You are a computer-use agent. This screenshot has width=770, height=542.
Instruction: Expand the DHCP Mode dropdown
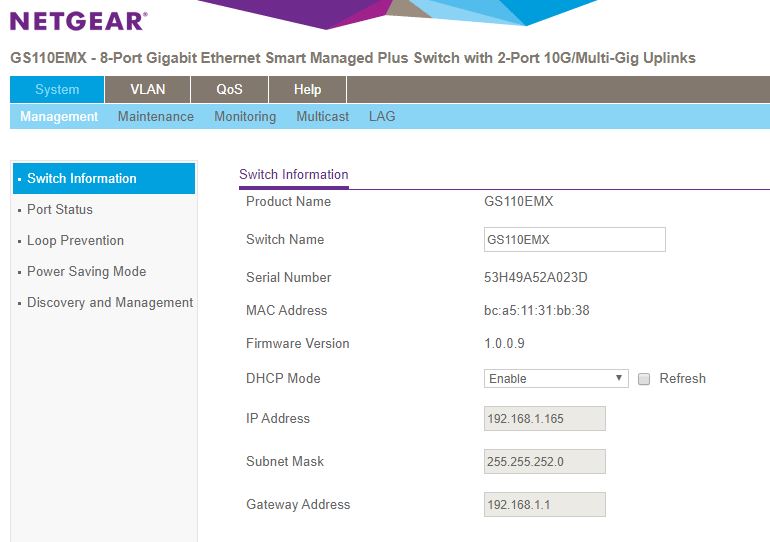pyautogui.click(x=556, y=379)
